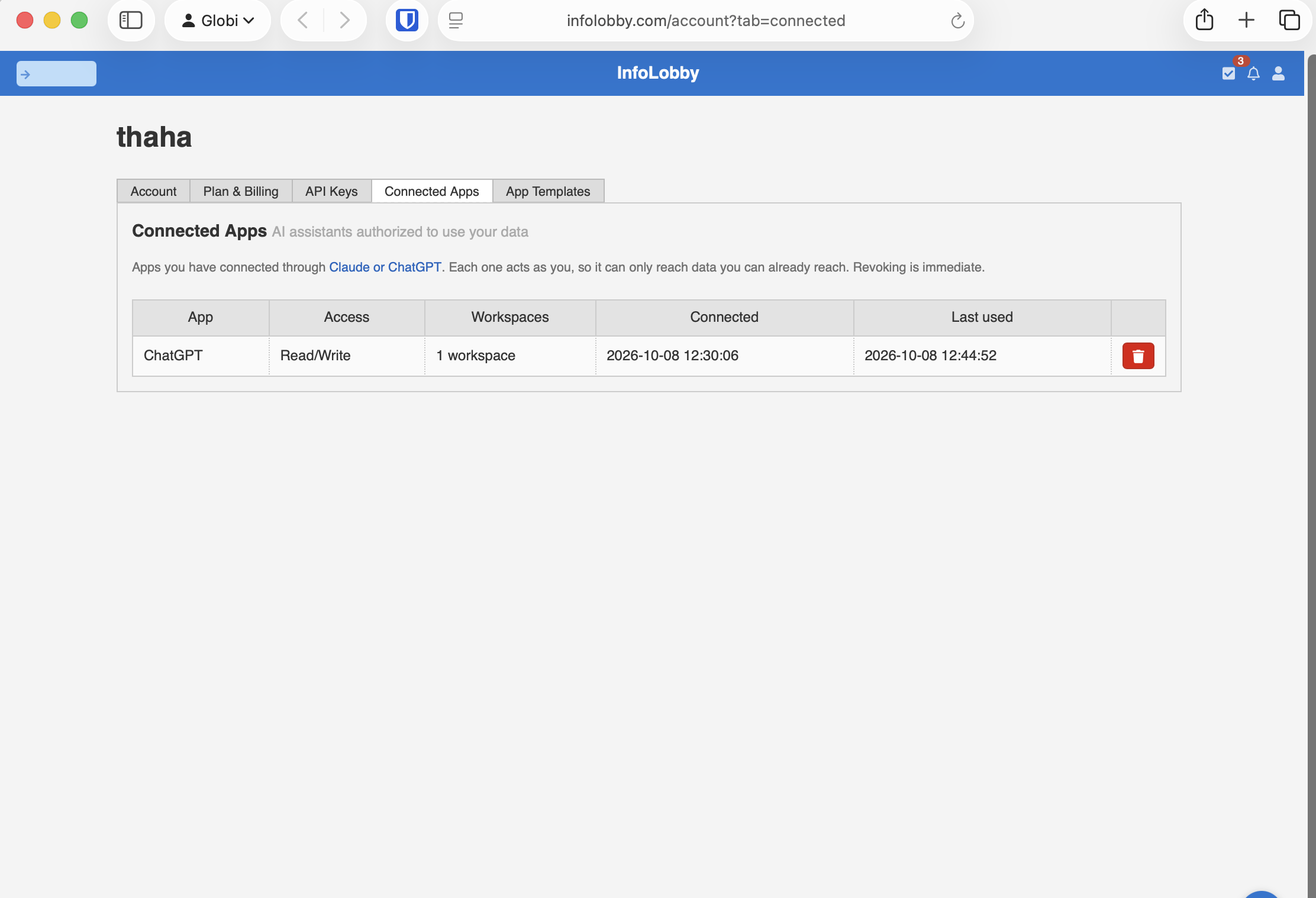
Task: Click the Last used column header
Action: (982, 317)
